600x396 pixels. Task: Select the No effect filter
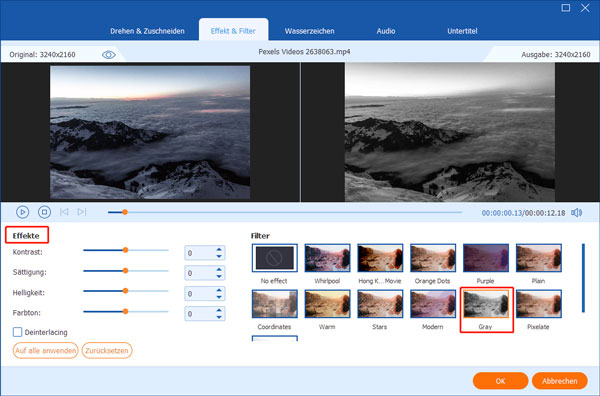(x=274, y=258)
